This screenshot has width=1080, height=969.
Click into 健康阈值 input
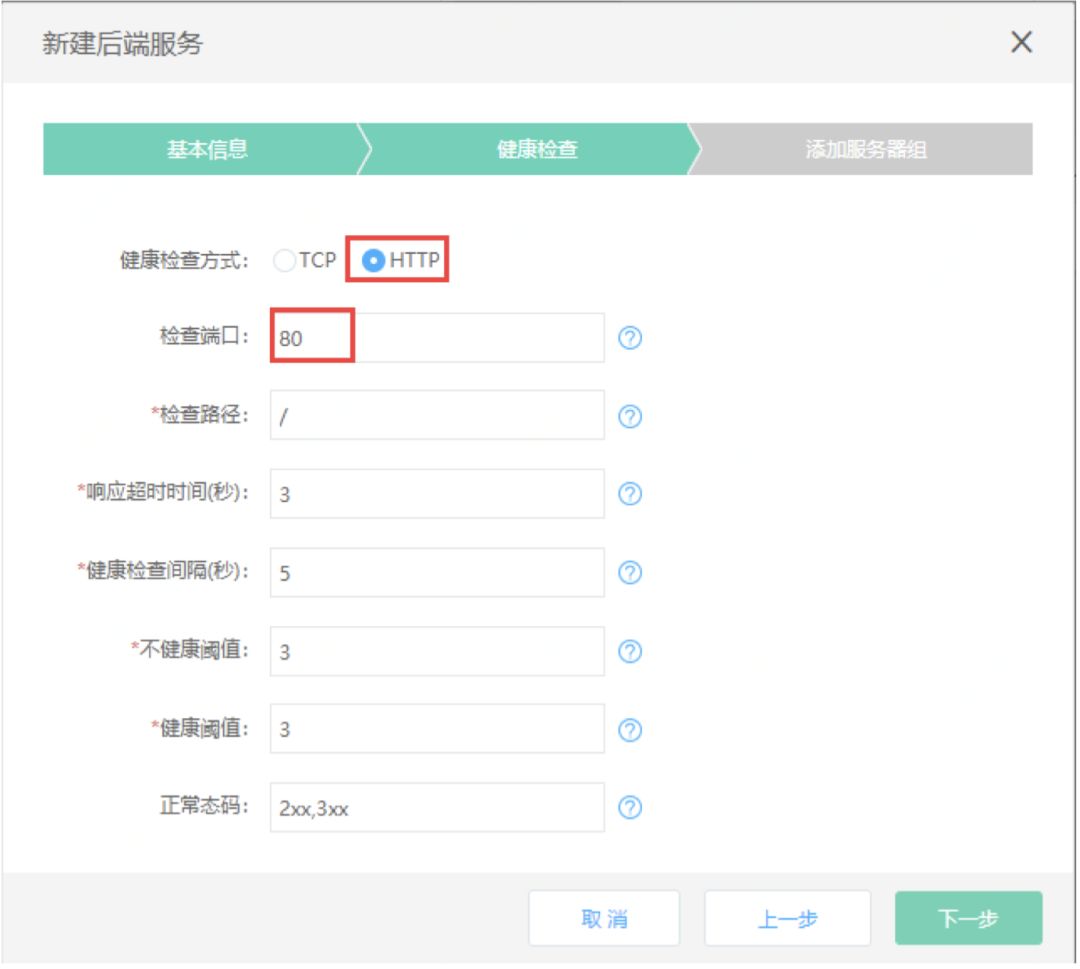coord(437,729)
